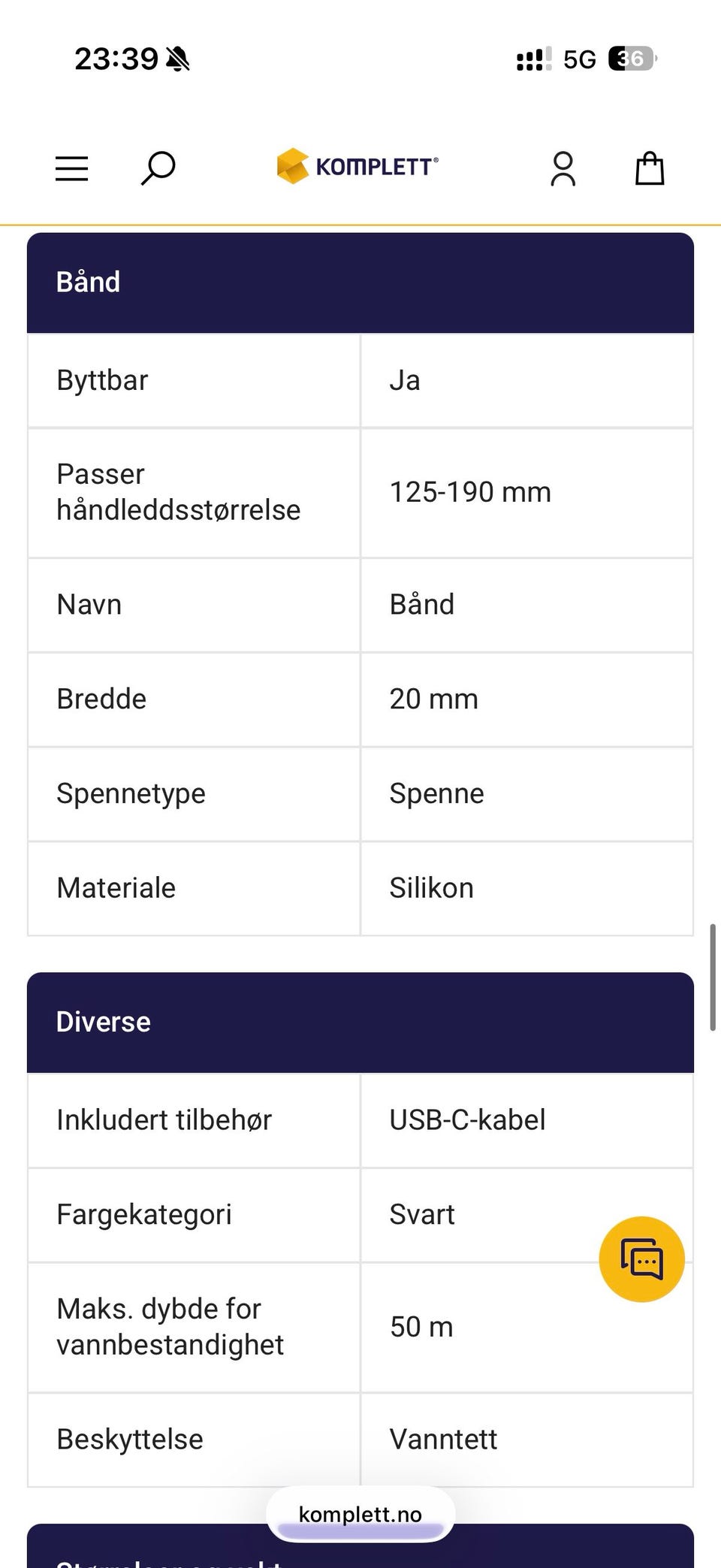Open the account profile icon
721x1568 pixels.
563,168
